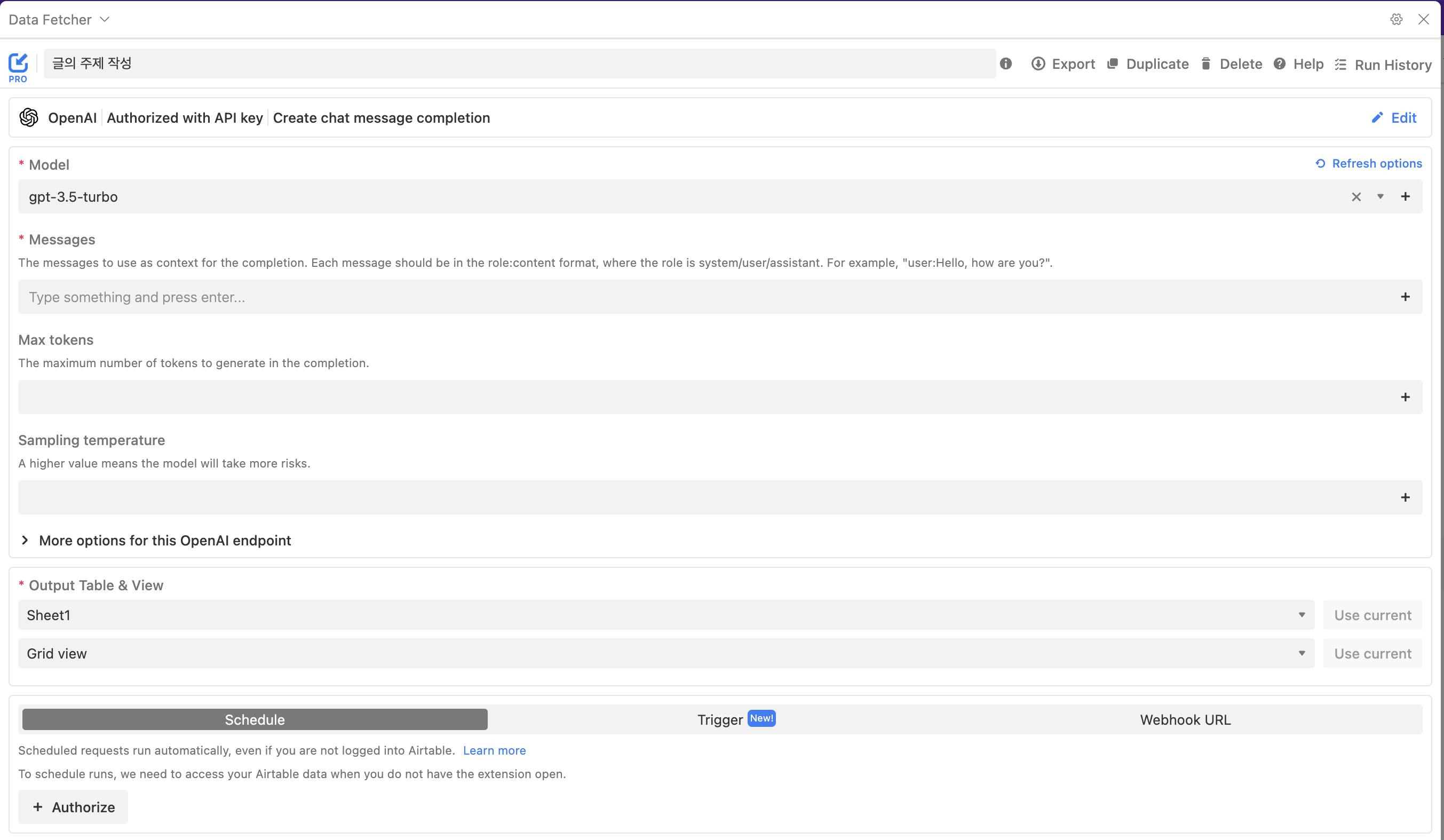The height and width of the screenshot is (840, 1444).
Task: Close the Data Fetcher extension panel
Action: [1423, 20]
